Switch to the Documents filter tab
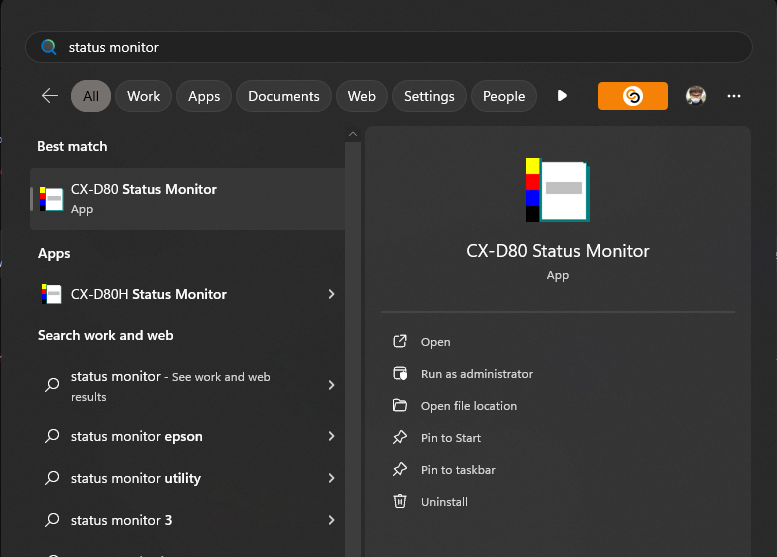 (x=284, y=96)
